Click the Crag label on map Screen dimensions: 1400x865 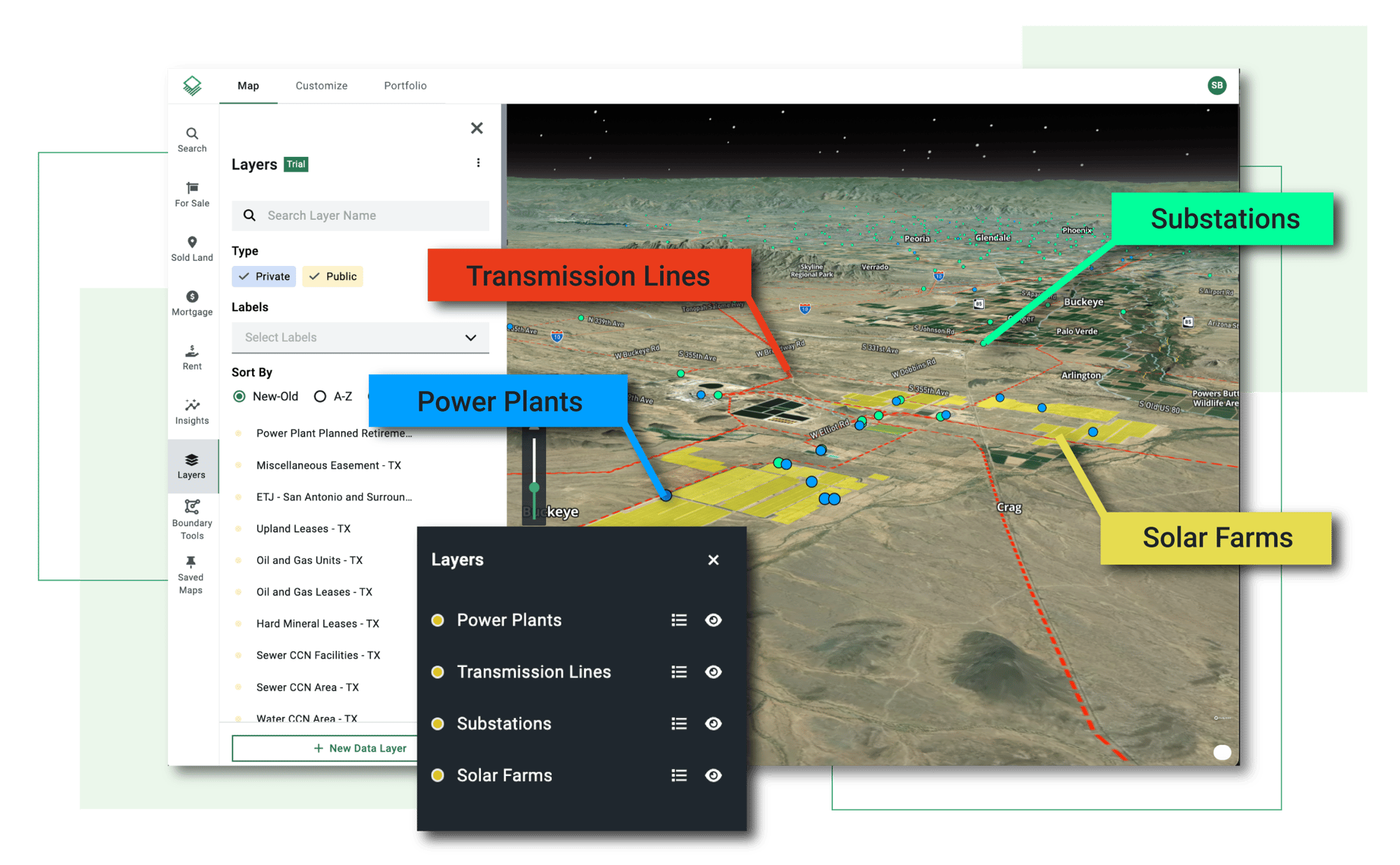coord(1009,507)
